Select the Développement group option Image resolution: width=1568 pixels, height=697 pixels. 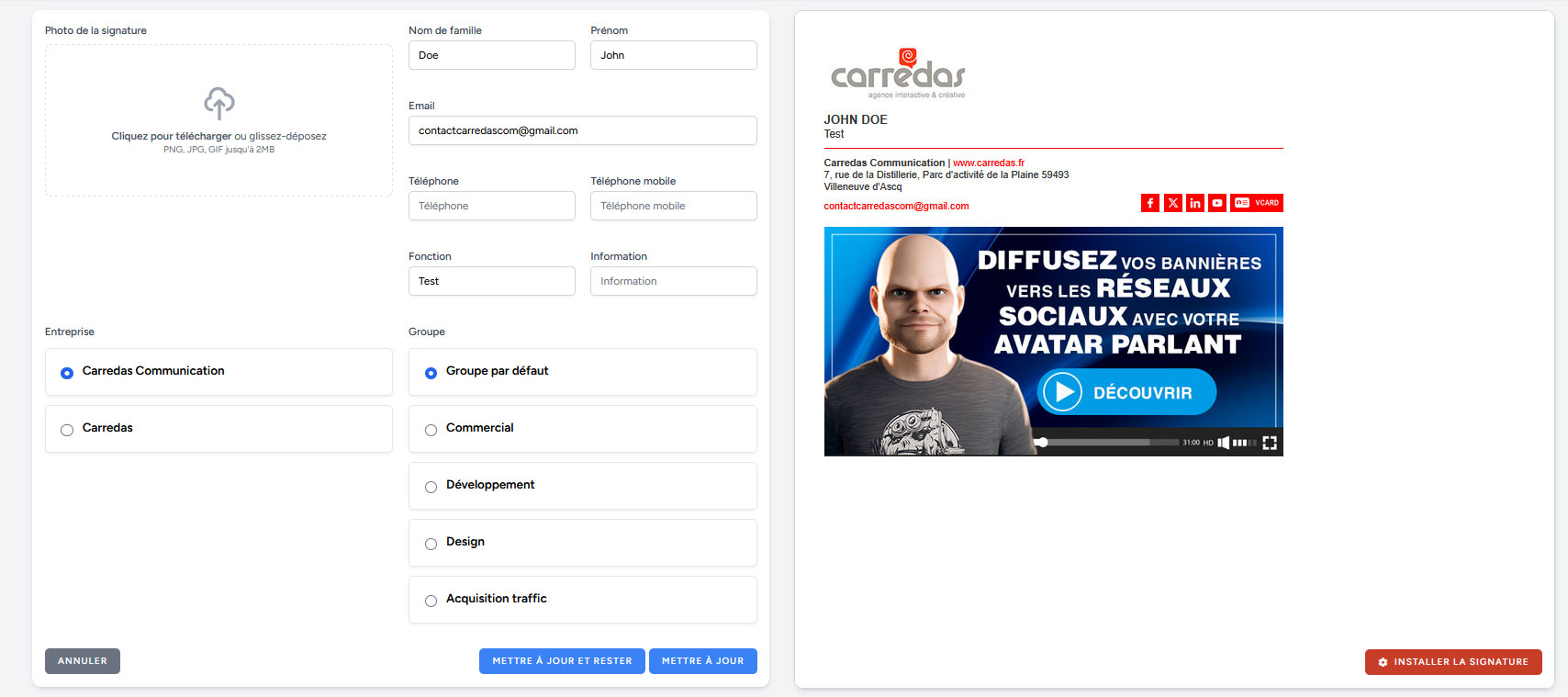tap(431, 487)
